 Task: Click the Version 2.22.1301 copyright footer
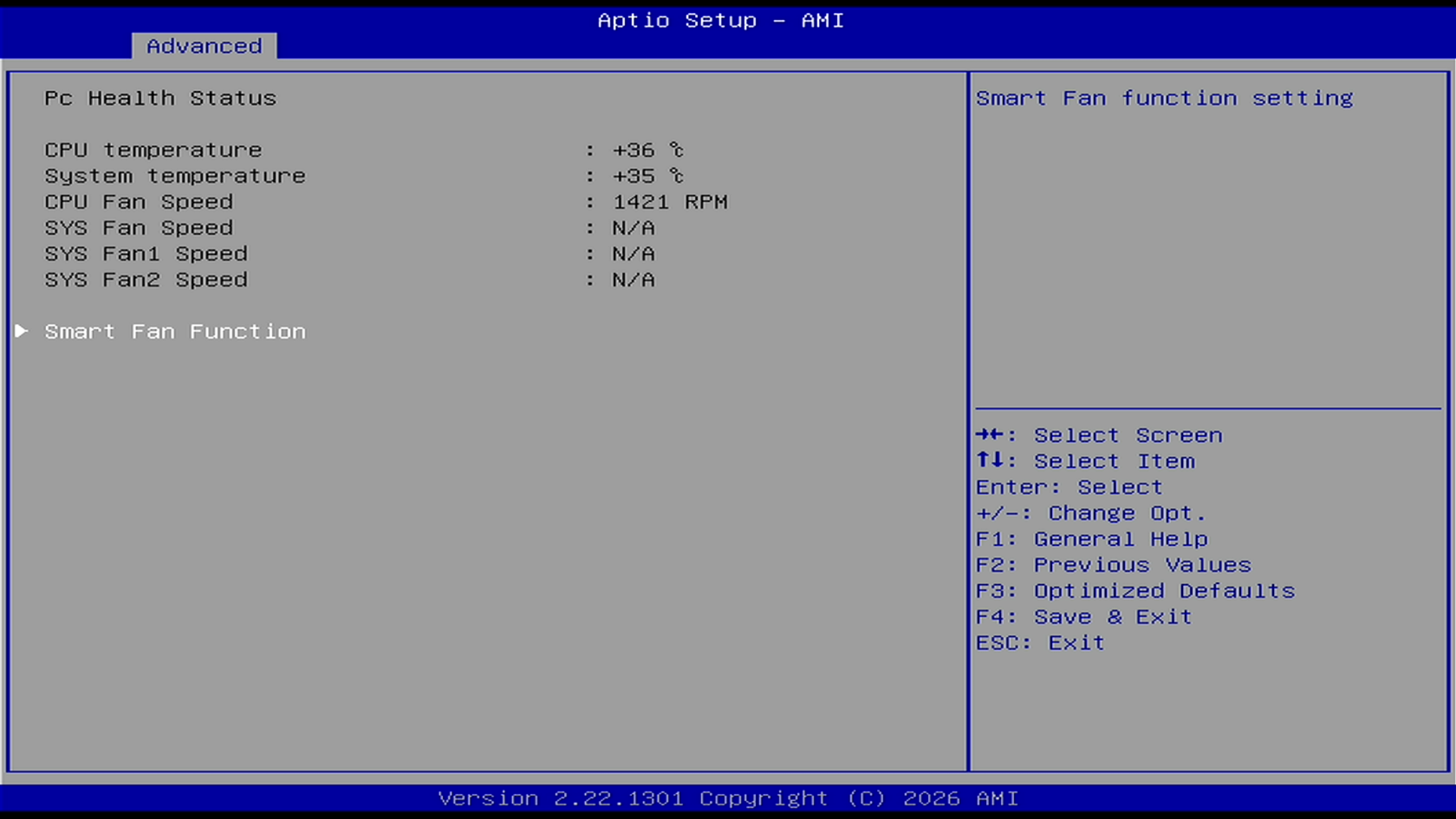[x=728, y=798]
